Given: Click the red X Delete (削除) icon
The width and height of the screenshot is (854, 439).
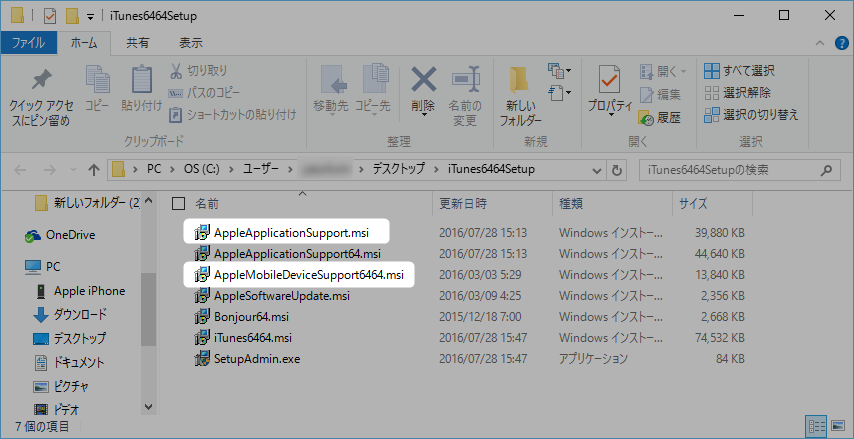Looking at the screenshot, I should click(423, 81).
